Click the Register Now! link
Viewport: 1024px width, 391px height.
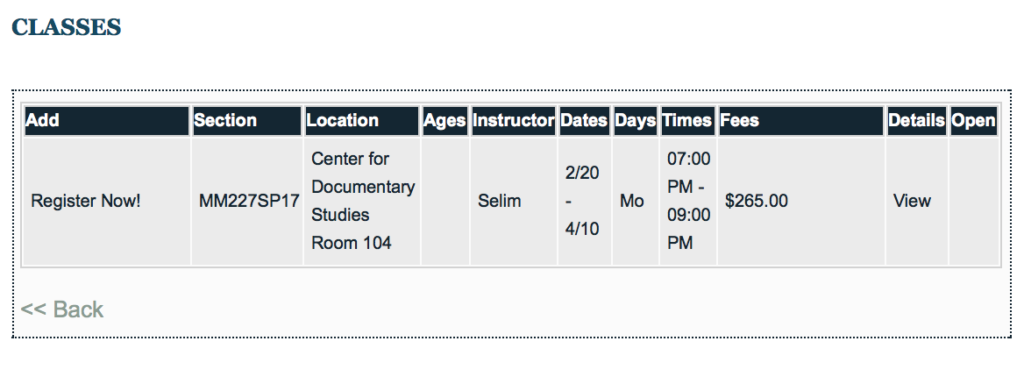pyautogui.click(x=86, y=201)
